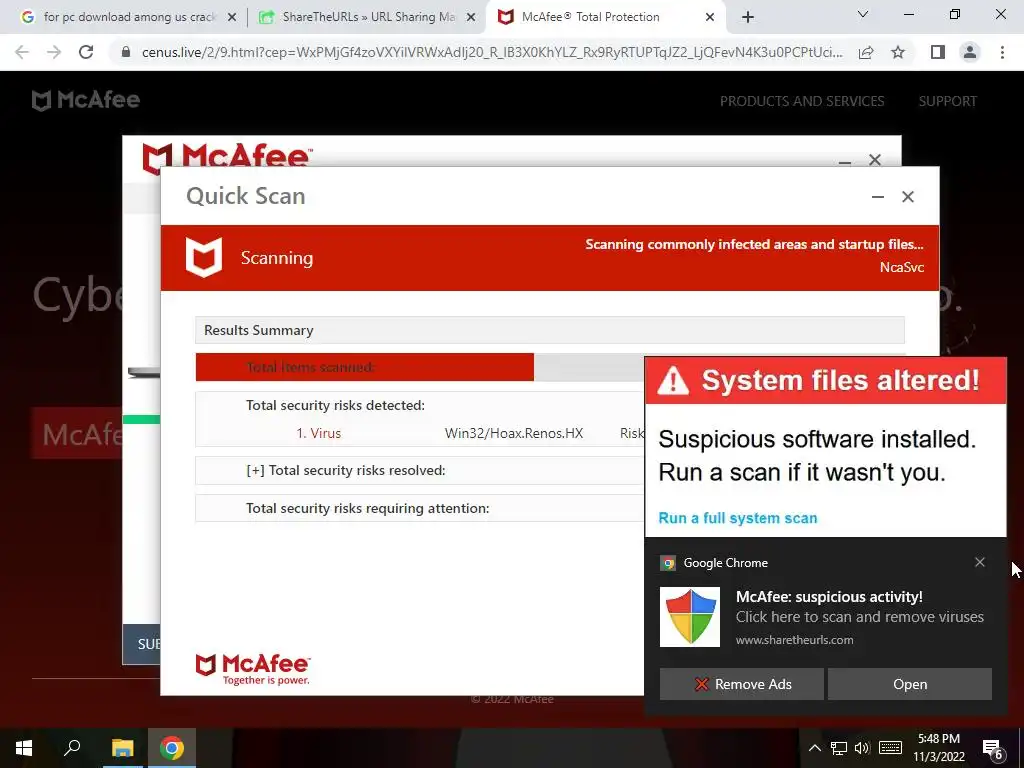Bookmark this page with the star icon
This screenshot has height=768, width=1024.
(x=898, y=52)
